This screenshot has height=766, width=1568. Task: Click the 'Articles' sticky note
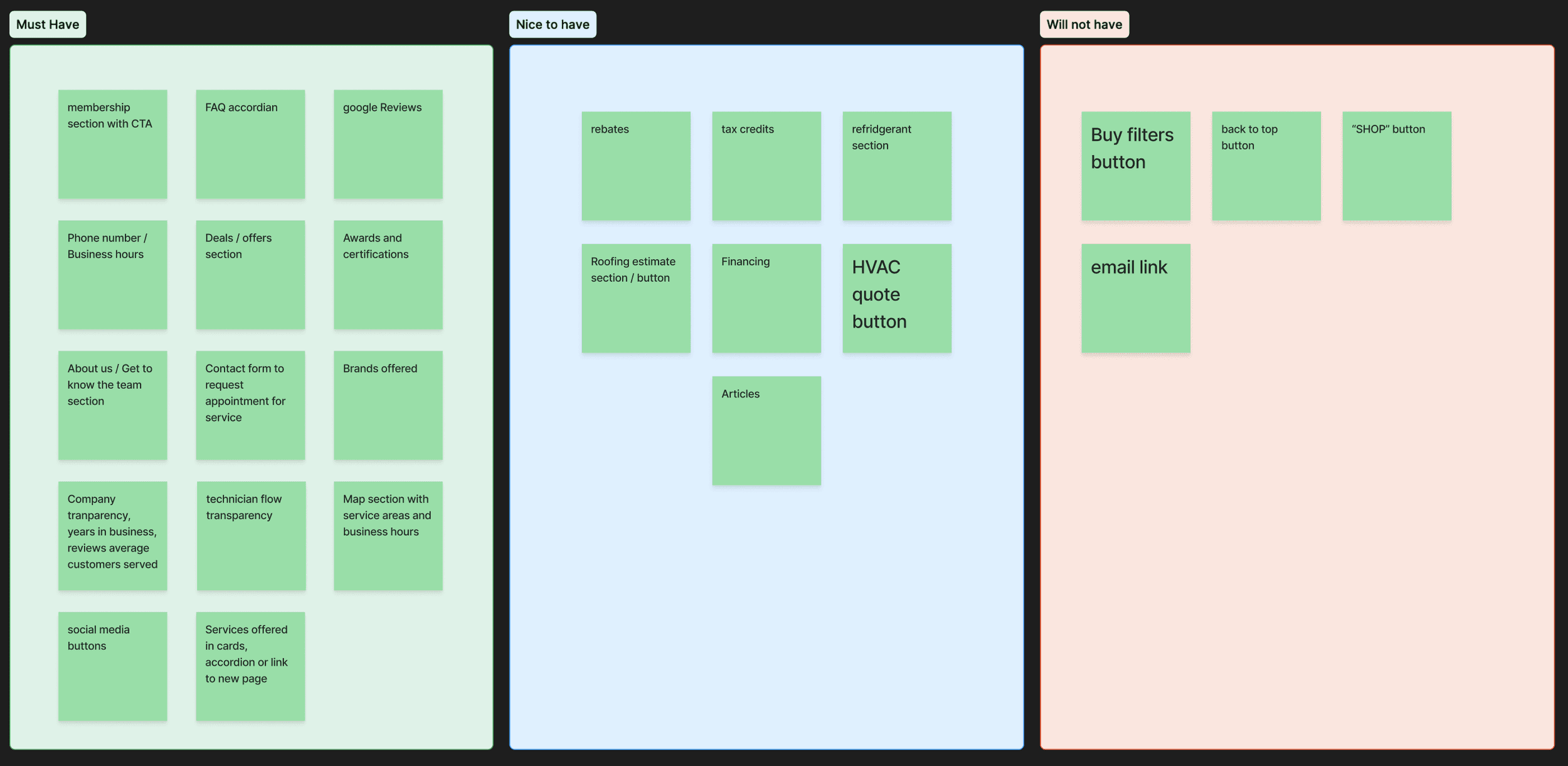[x=766, y=431]
